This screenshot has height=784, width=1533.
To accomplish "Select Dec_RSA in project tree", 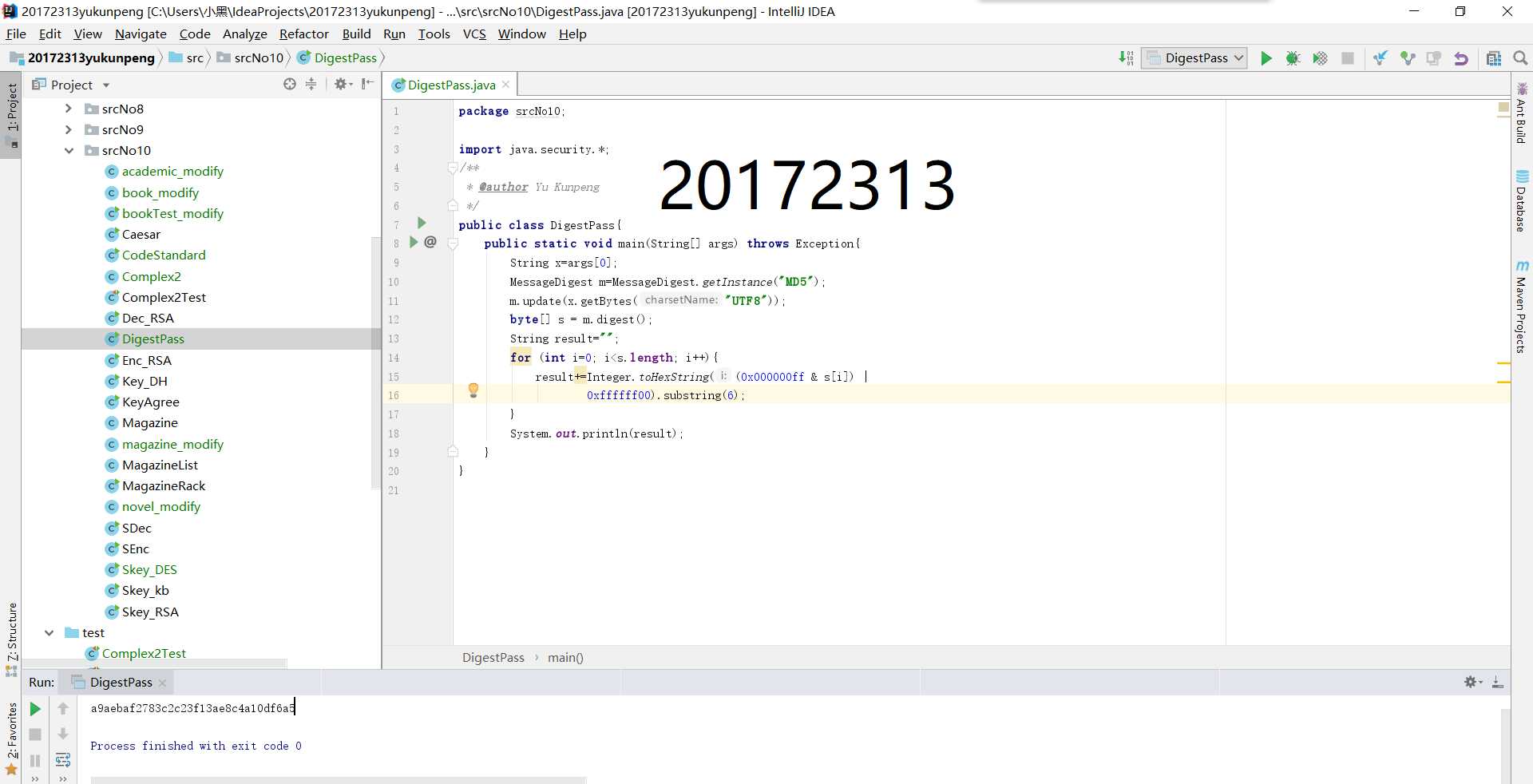I will click(148, 318).
